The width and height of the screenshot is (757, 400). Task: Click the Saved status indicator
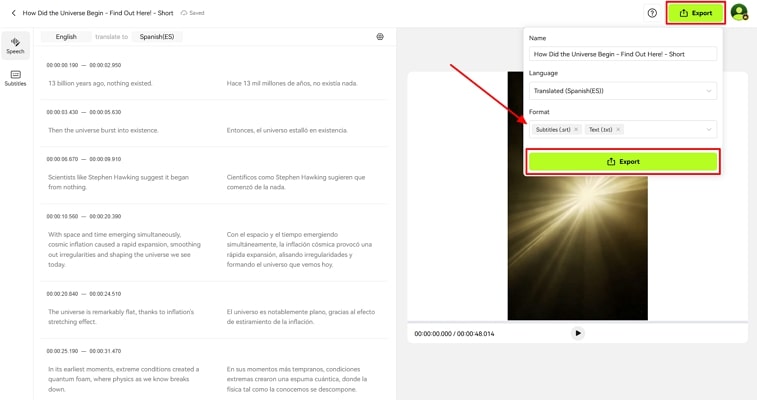point(193,13)
